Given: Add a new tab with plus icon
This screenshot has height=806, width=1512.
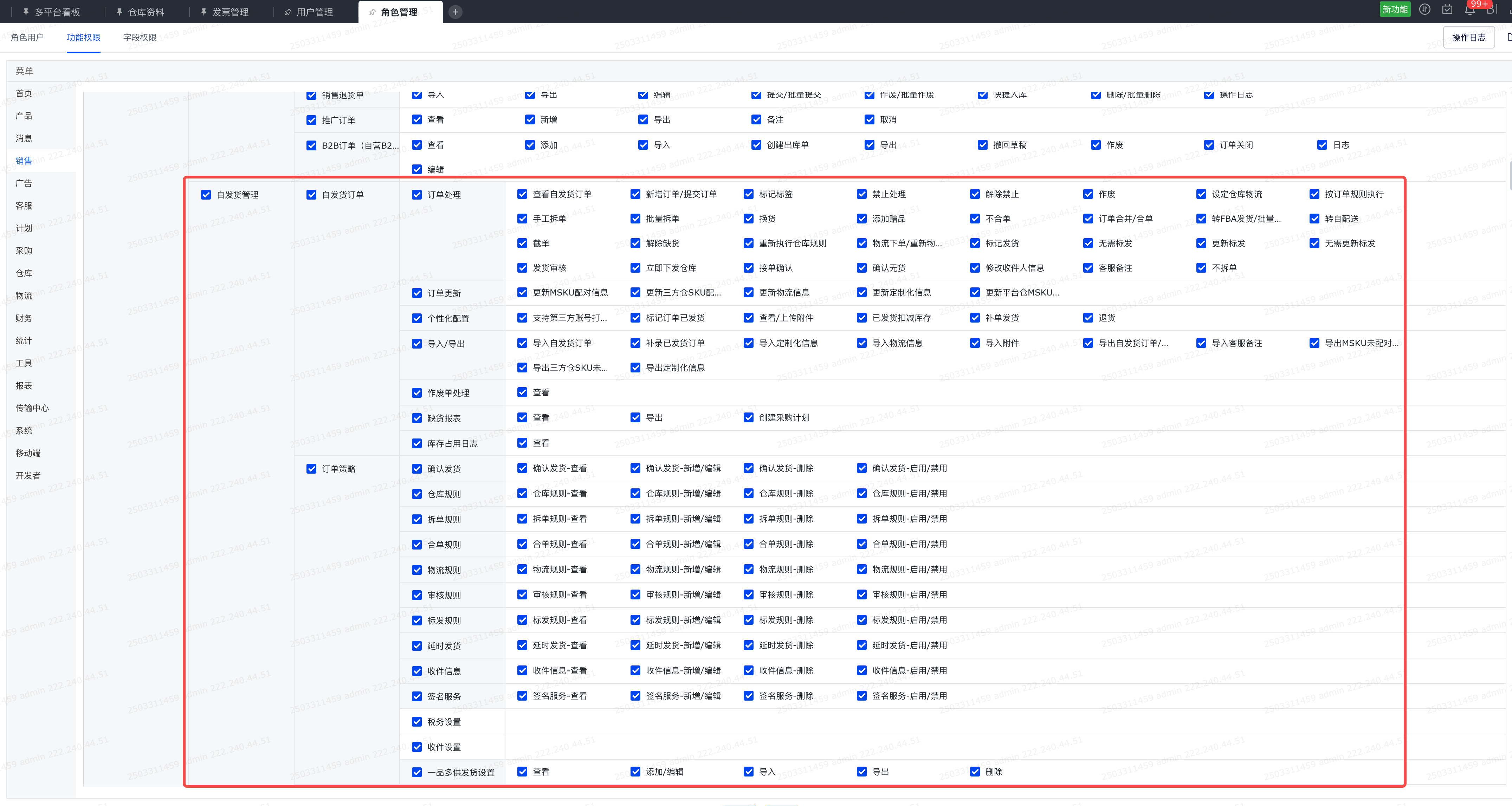Looking at the screenshot, I should 455,12.
